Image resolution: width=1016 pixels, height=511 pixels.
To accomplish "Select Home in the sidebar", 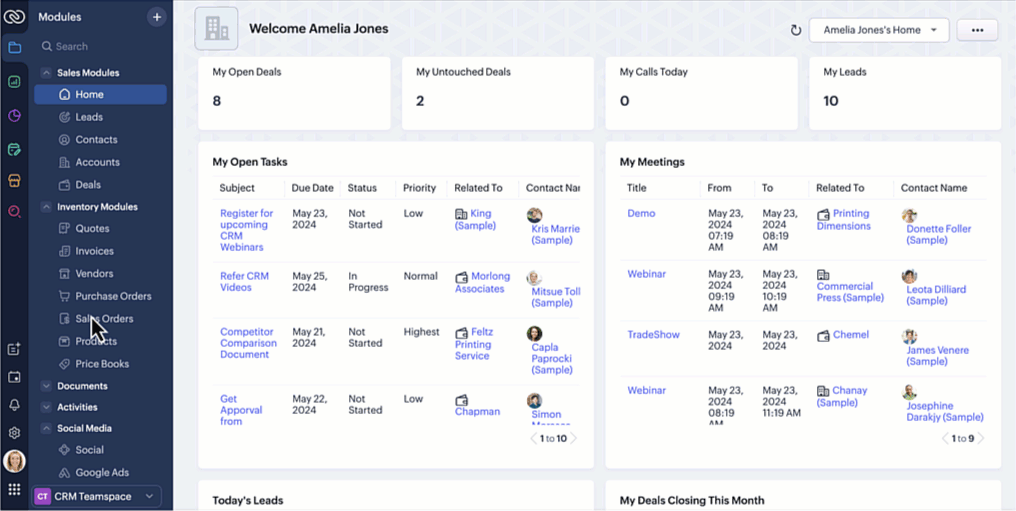I will click(100, 95).
